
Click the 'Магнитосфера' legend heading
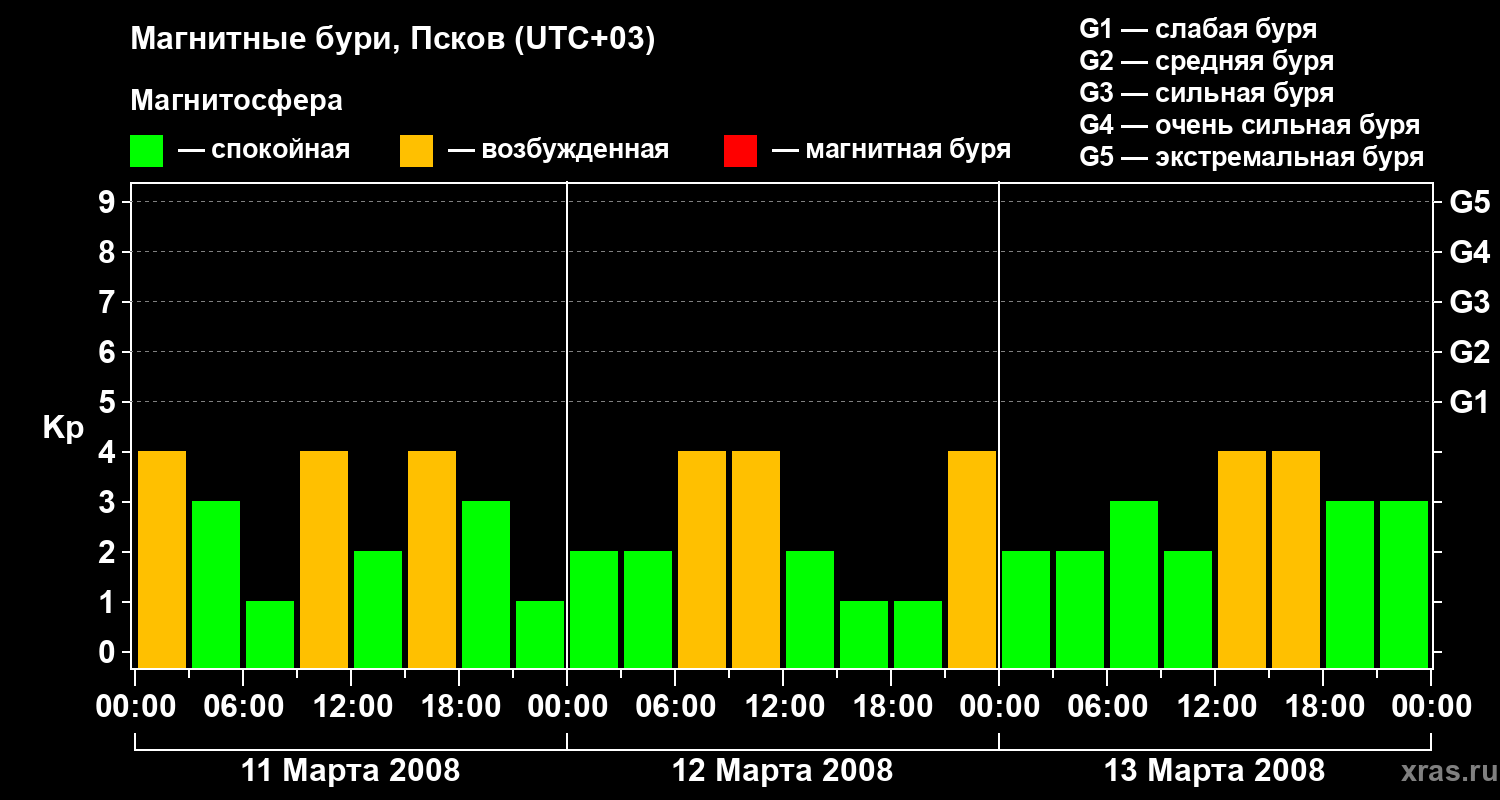pos(236,101)
